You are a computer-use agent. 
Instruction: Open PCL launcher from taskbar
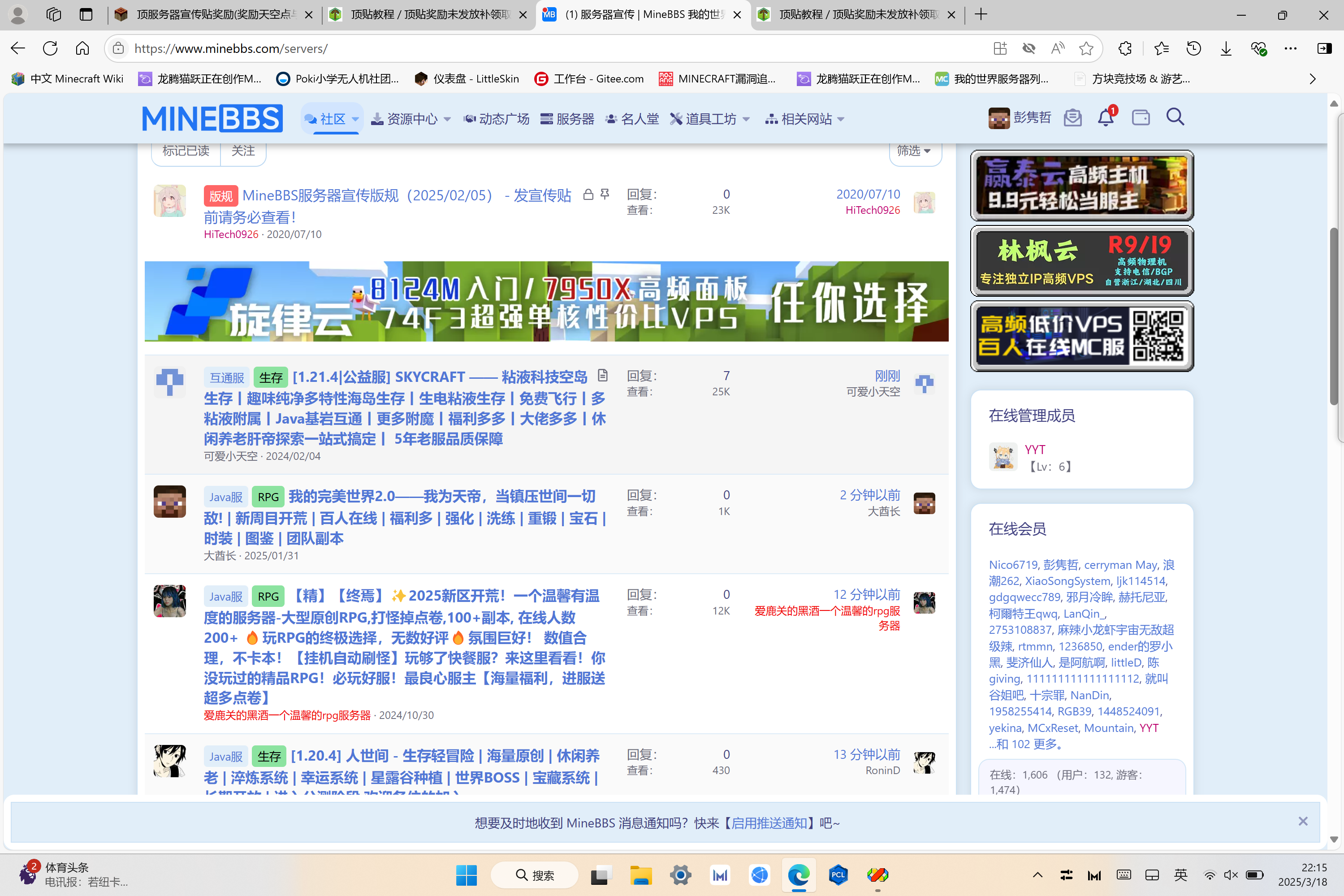(x=838, y=875)
